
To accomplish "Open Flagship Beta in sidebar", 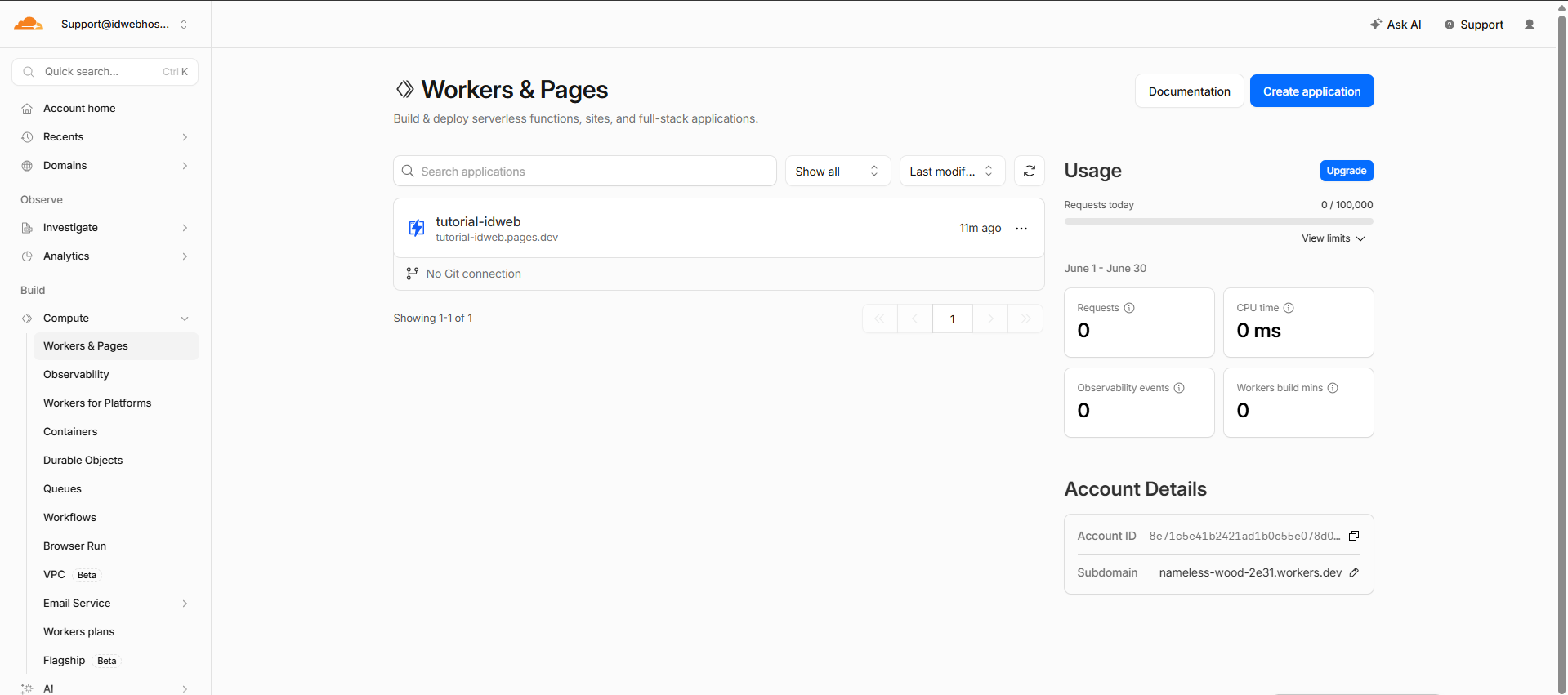I will (x=81, y=661).
